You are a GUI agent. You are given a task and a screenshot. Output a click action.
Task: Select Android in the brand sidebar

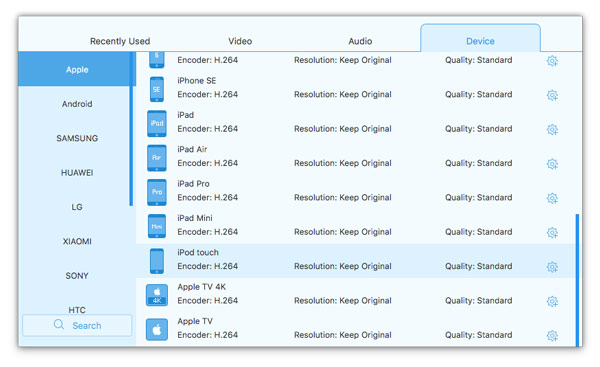[77, 104]
